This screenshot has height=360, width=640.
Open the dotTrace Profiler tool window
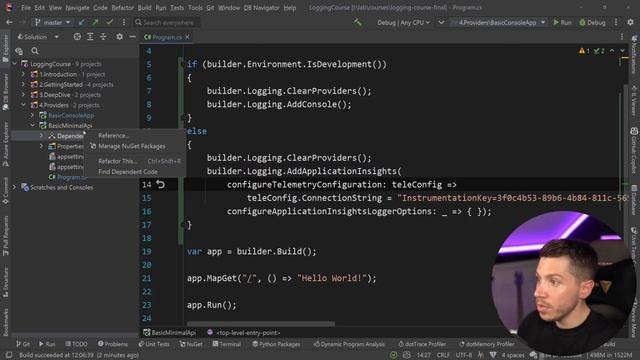[x=422, y=344]
